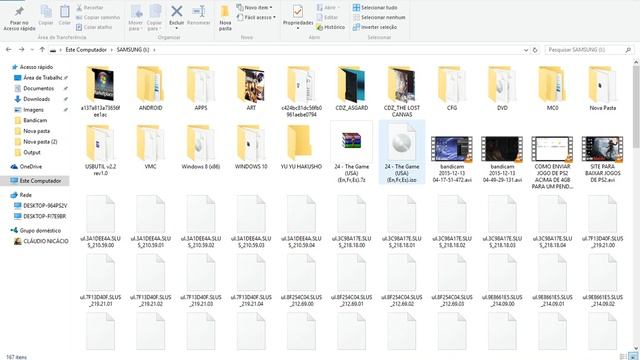
Task: Select the YU YU HAKUSHO folder
Action: click(301, 147)
